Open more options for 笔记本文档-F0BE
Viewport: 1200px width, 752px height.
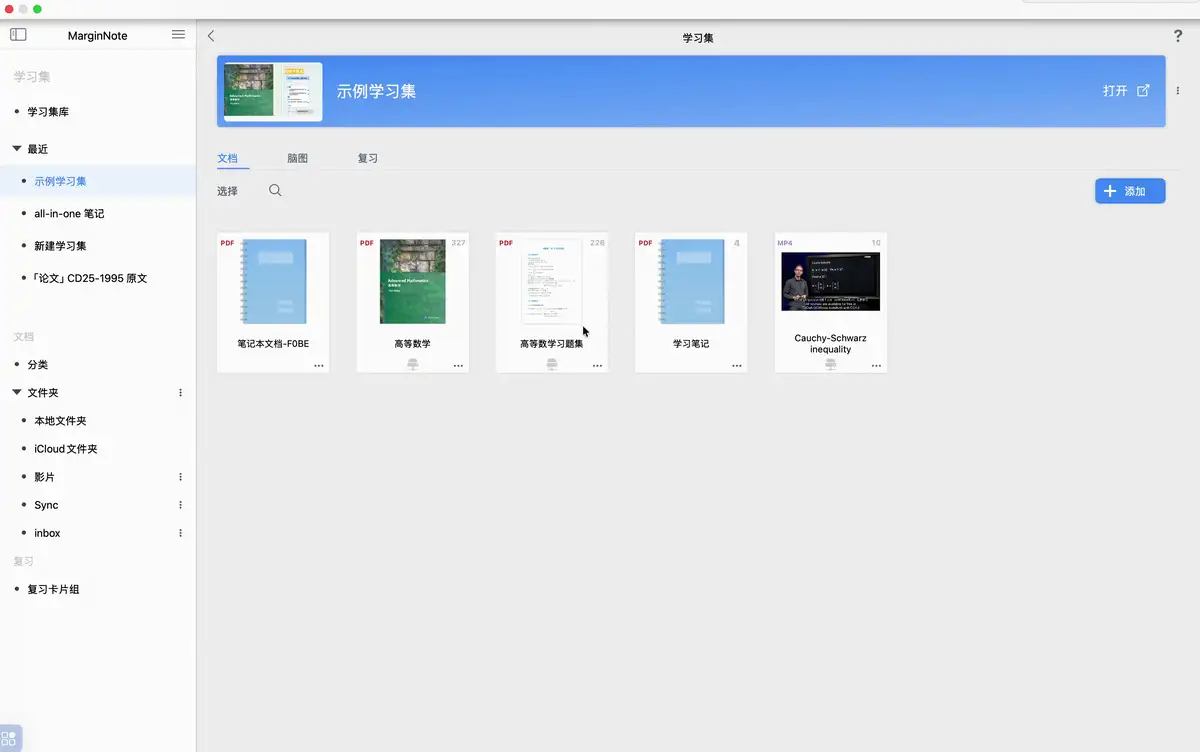(x=319, y=366)
